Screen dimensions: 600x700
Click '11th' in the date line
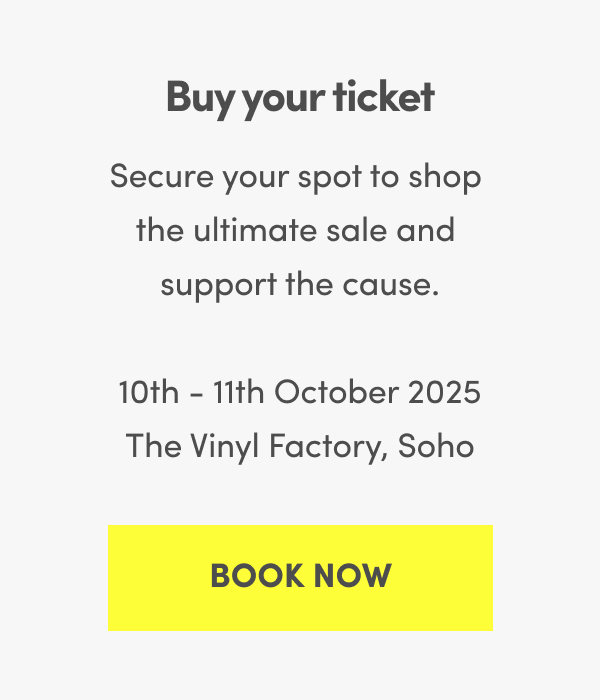(238, 392)
